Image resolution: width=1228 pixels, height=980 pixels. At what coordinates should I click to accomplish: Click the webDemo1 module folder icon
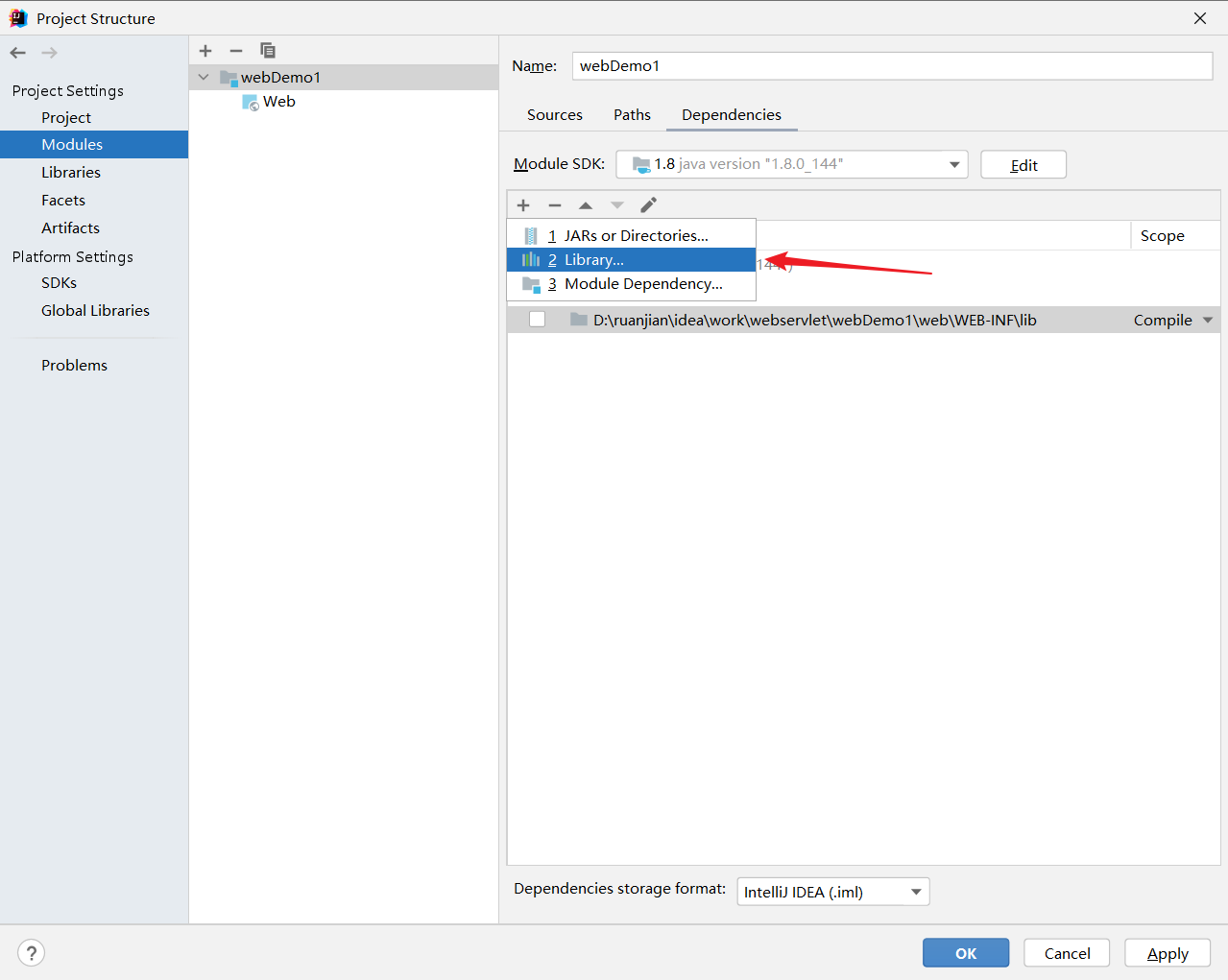click(229, 78)
